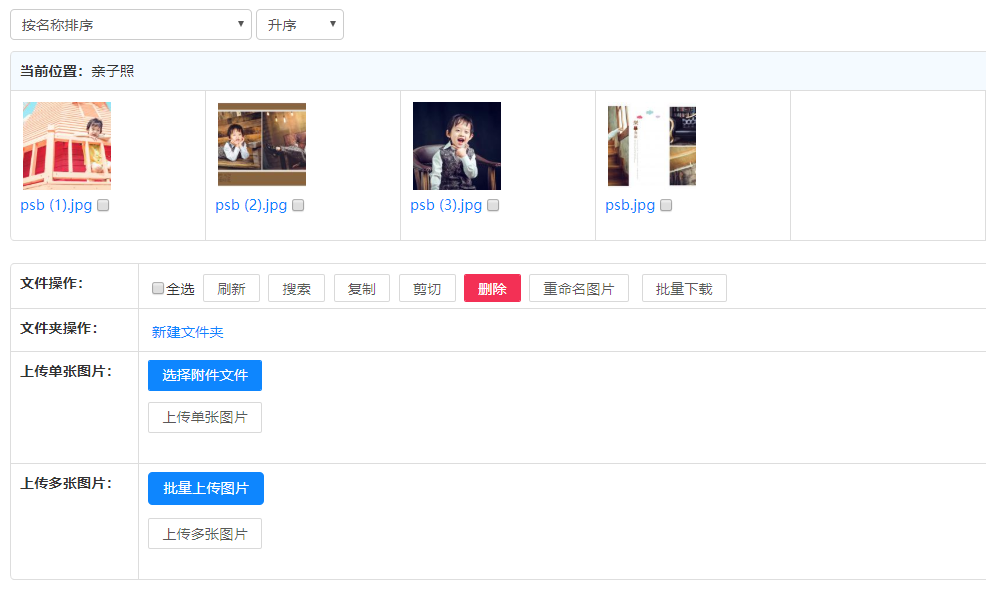Select the psb (2).jpg checkbox

(x=298, y=205)
